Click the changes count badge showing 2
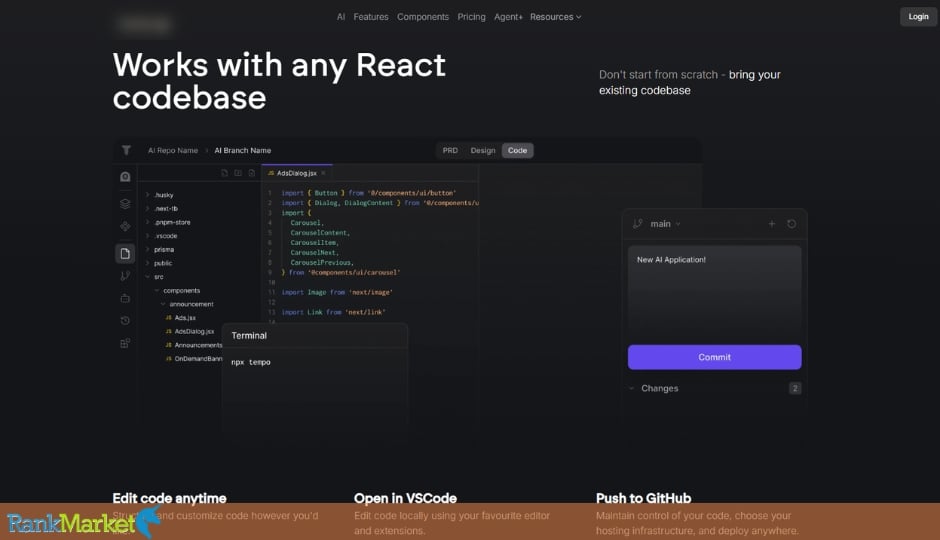Image resolution: width=940 pixels, height=540 pixels. pyautogui.click(x=795, y=388)
